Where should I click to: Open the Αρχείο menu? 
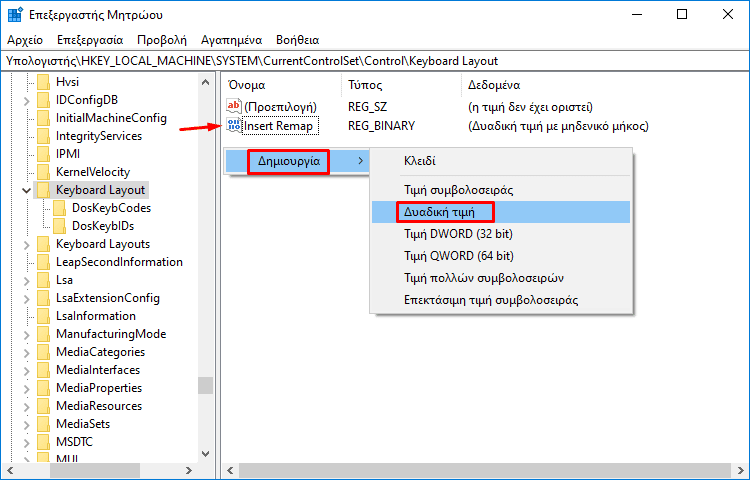tap(25, 40)
